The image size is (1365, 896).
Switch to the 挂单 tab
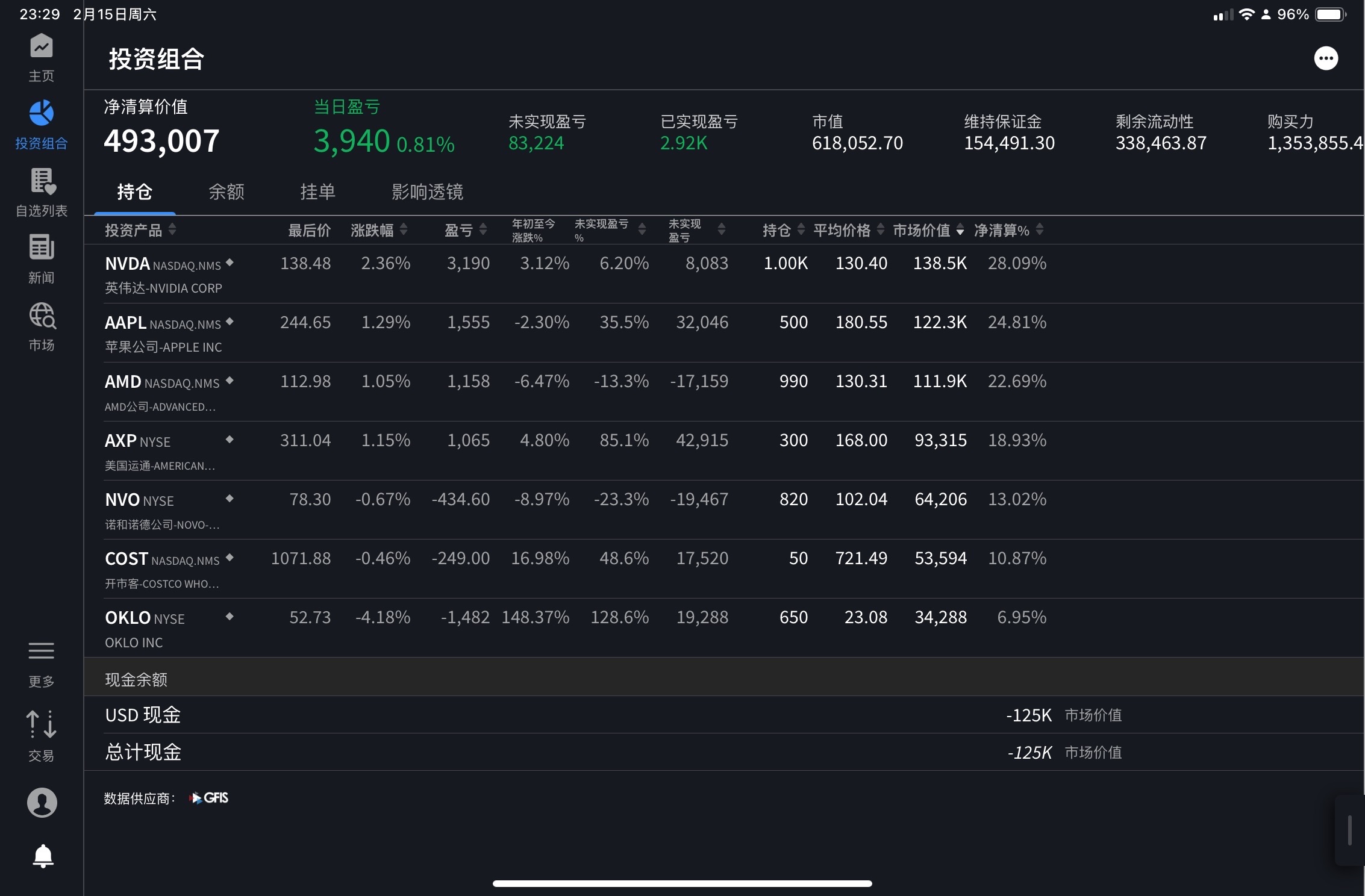click(317, 192)
